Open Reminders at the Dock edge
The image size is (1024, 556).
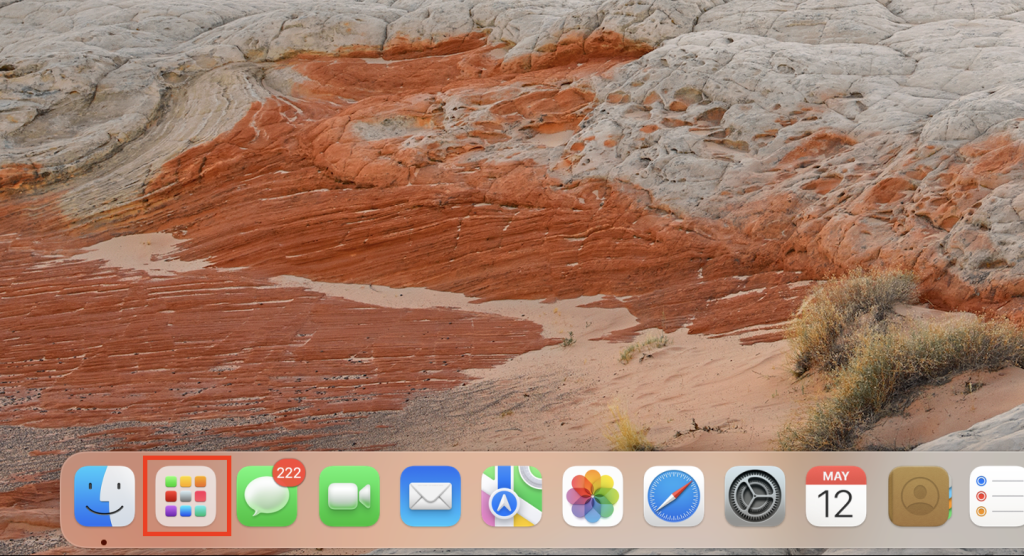(x=997, y=496)
